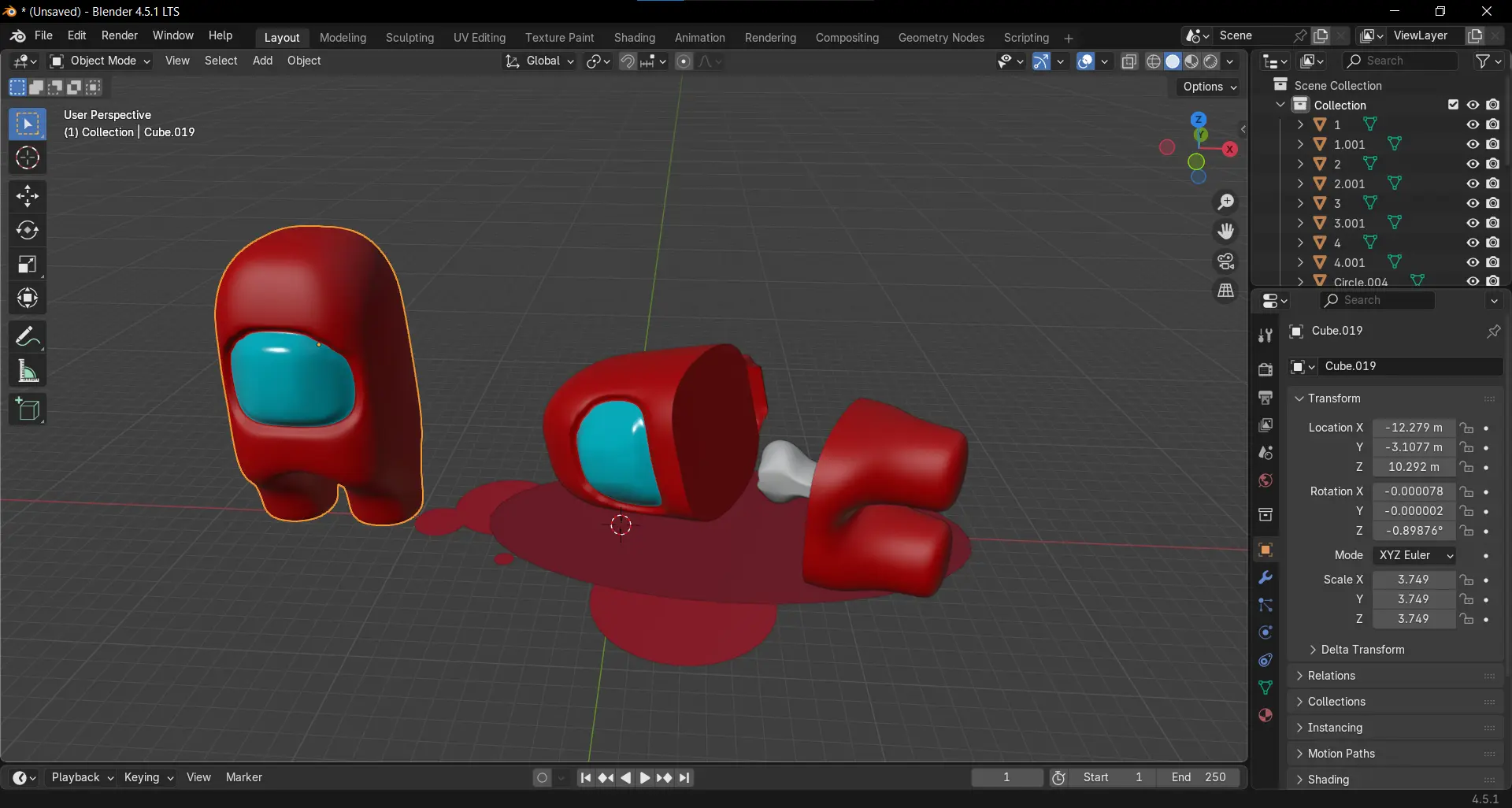
Task: Switch viewport to Rendered shading mode
Action: point(1211,61)
